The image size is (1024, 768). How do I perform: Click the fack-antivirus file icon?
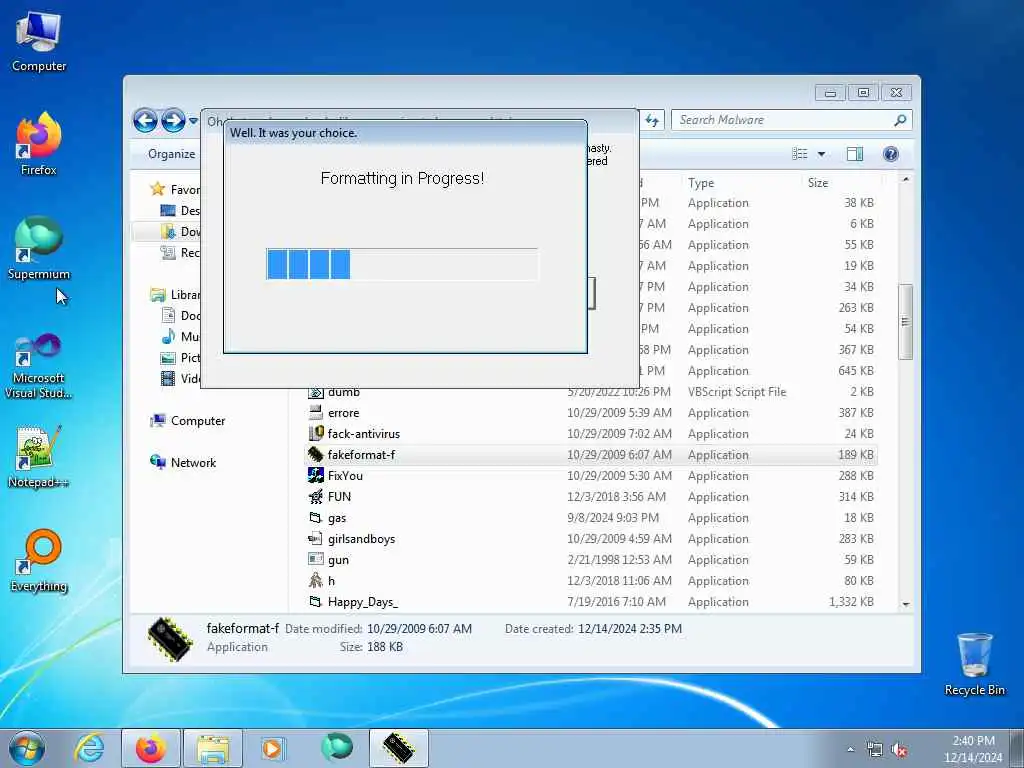click(315, 434)
